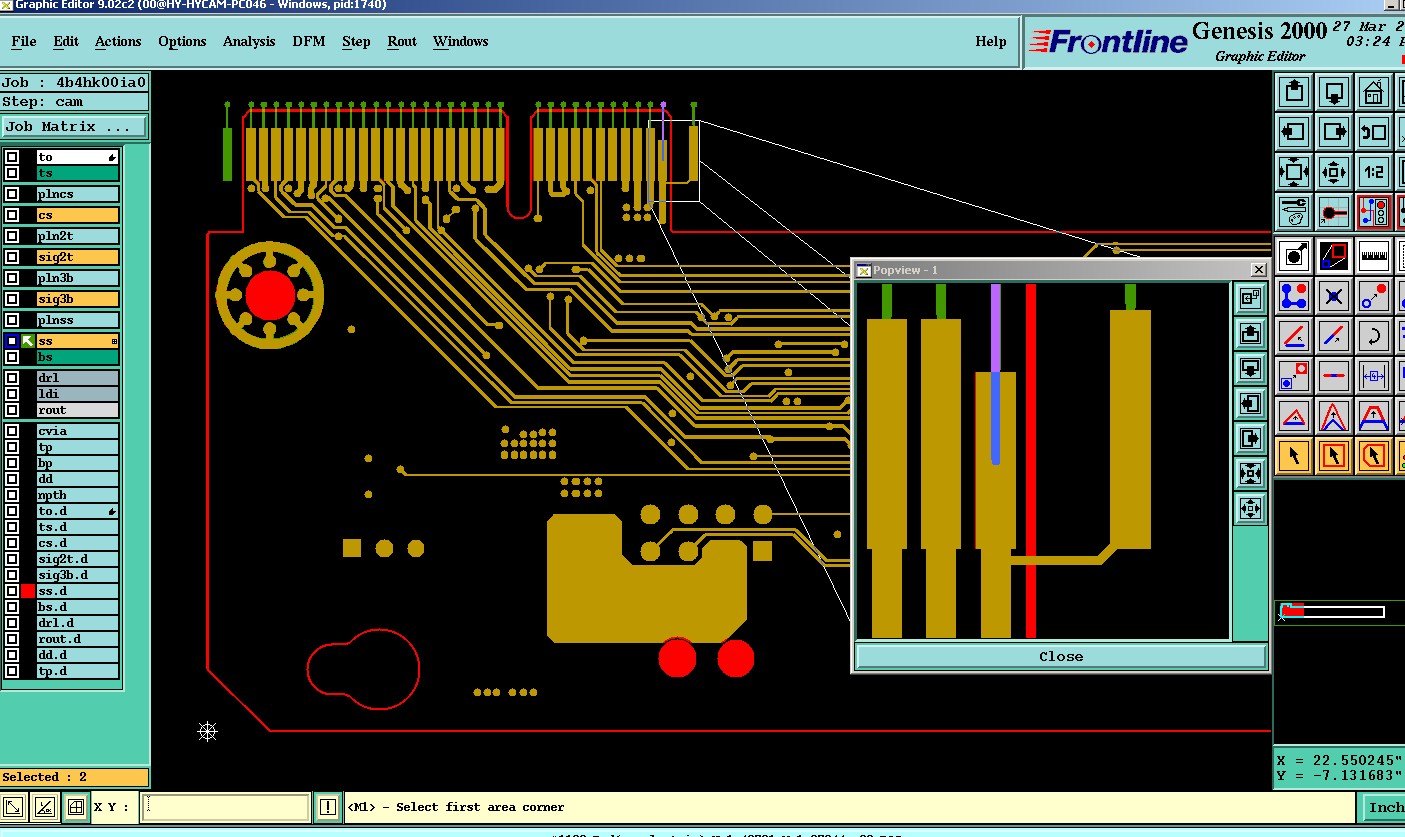The image size is (1405, 837).
Task: Select the pln2t layer name
Action: point(78,236)
